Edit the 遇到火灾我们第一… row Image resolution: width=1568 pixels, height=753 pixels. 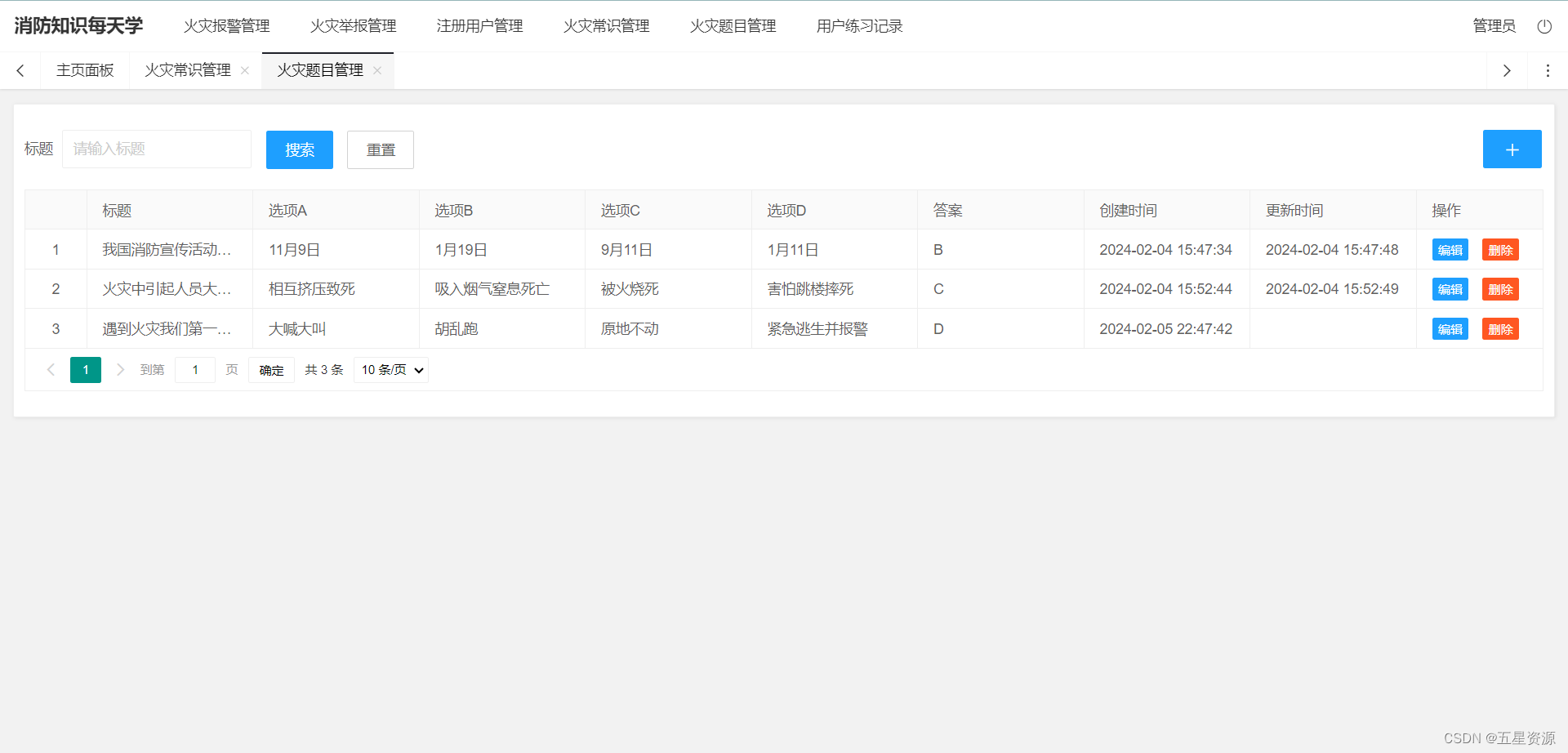point(1450,329)
